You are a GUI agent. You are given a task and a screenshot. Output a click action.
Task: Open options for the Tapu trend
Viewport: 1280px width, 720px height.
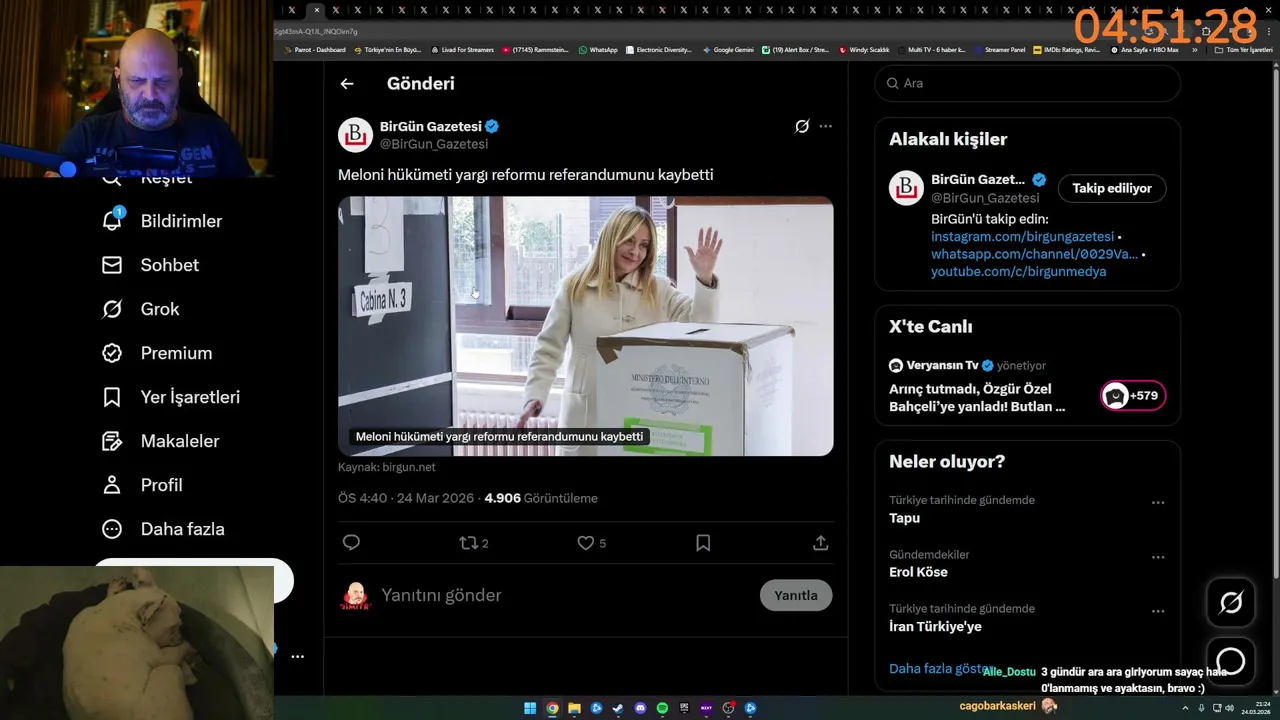(x=1158, y=503)
